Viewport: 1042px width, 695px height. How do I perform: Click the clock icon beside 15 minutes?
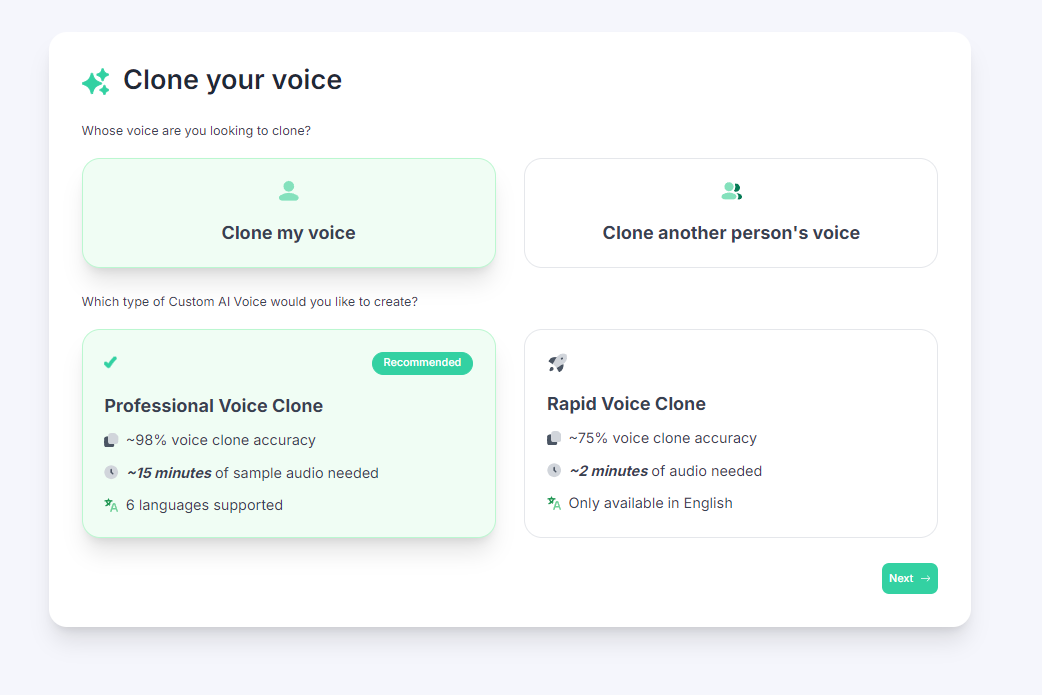pos(112,470)
